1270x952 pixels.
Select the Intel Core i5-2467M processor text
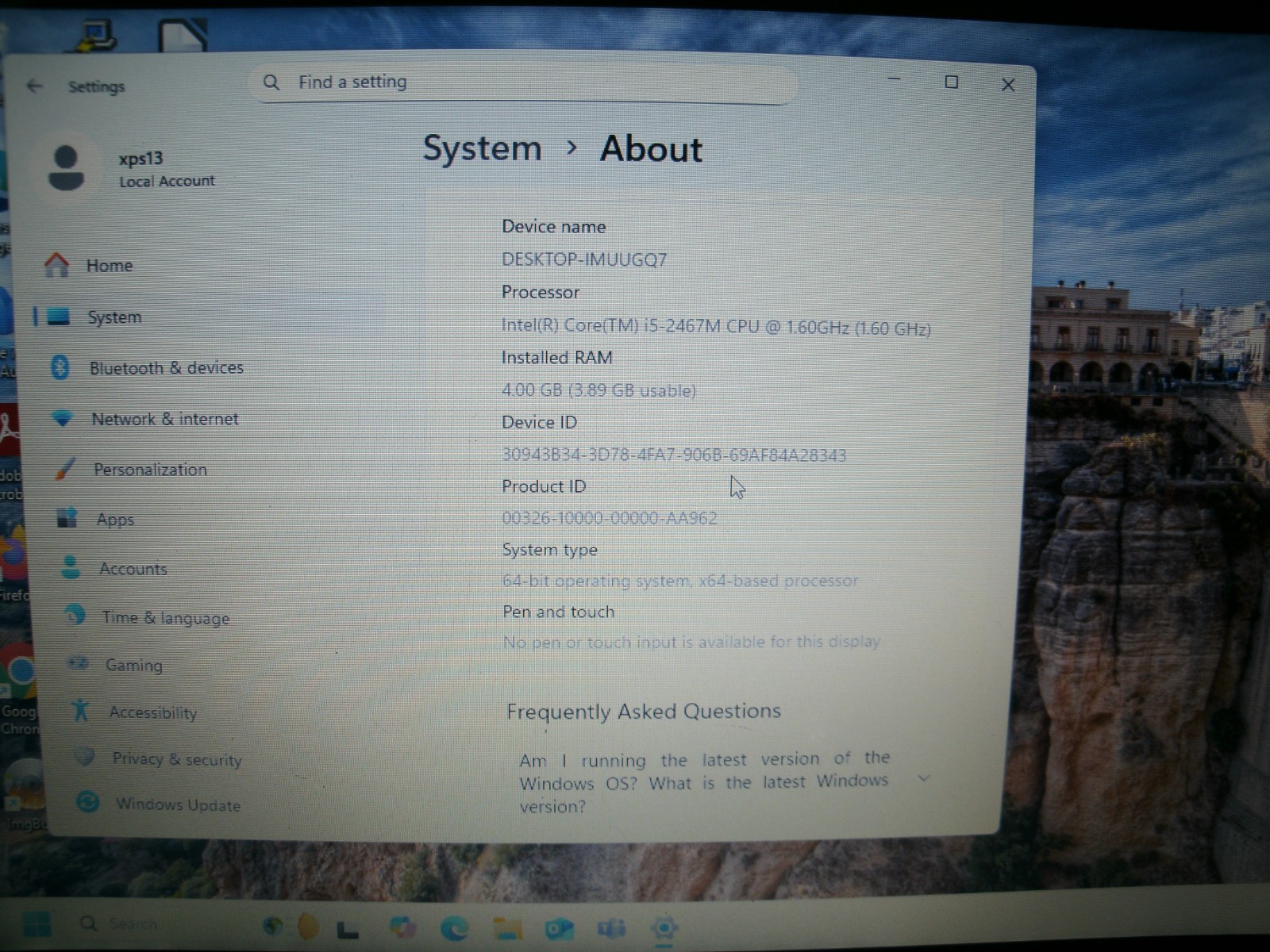716,327
